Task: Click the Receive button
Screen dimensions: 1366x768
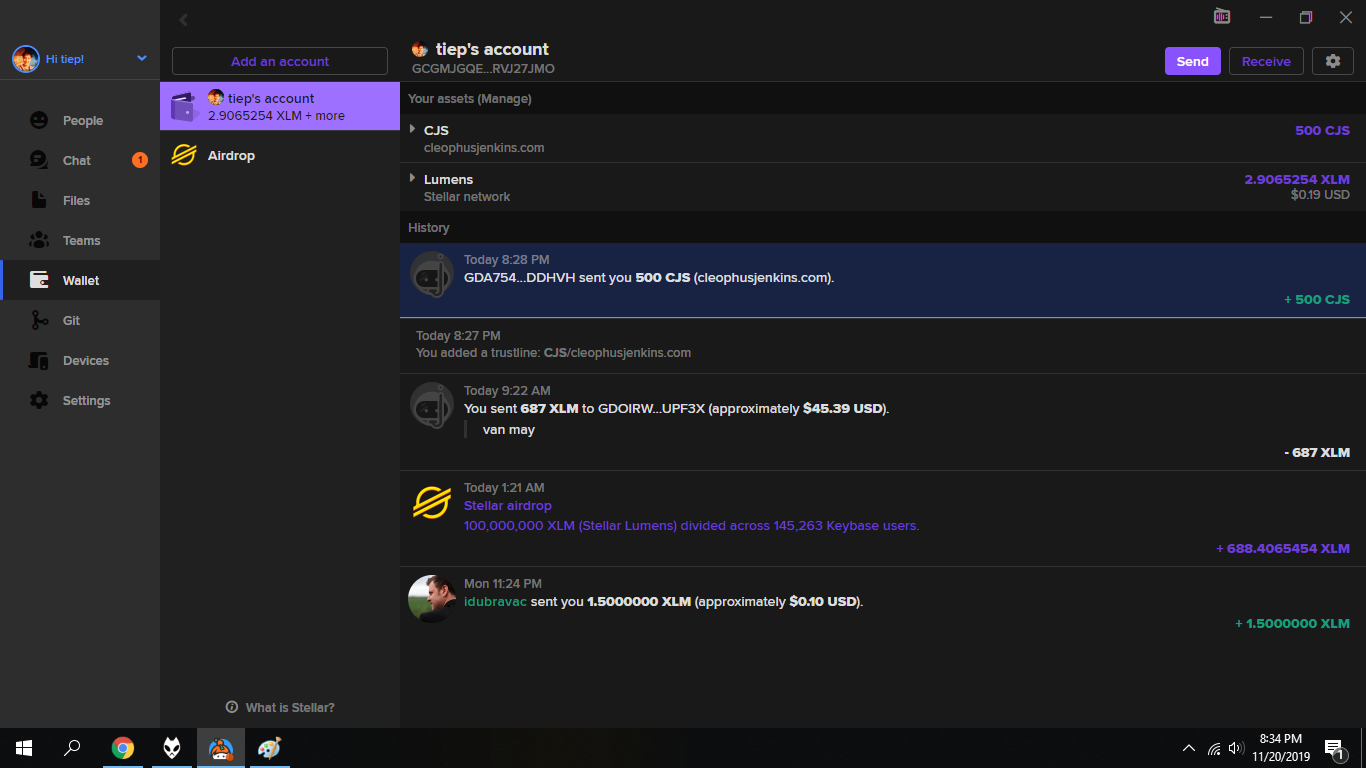Action: [x=1266, y=61]
